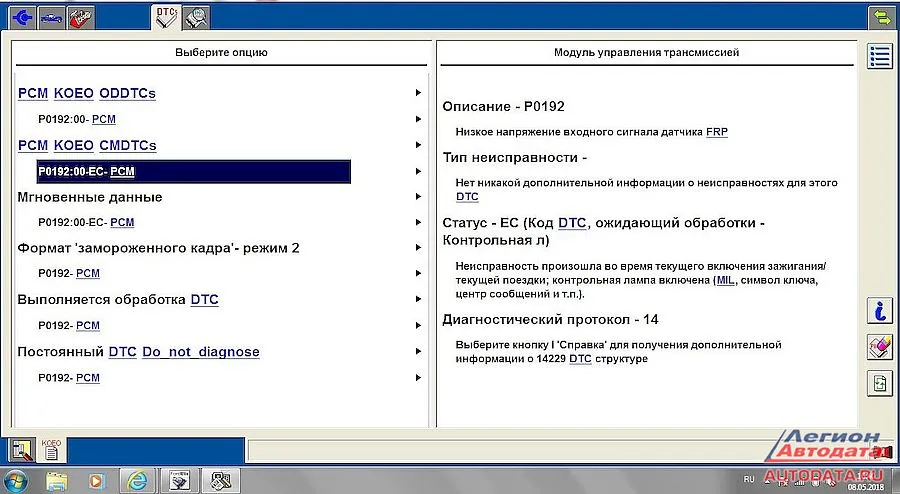The width and height of the screenshot is (900, 494).
Task: Expand the 'Выполняется обработка DTC' row arrow
Action: pos(418,299)
